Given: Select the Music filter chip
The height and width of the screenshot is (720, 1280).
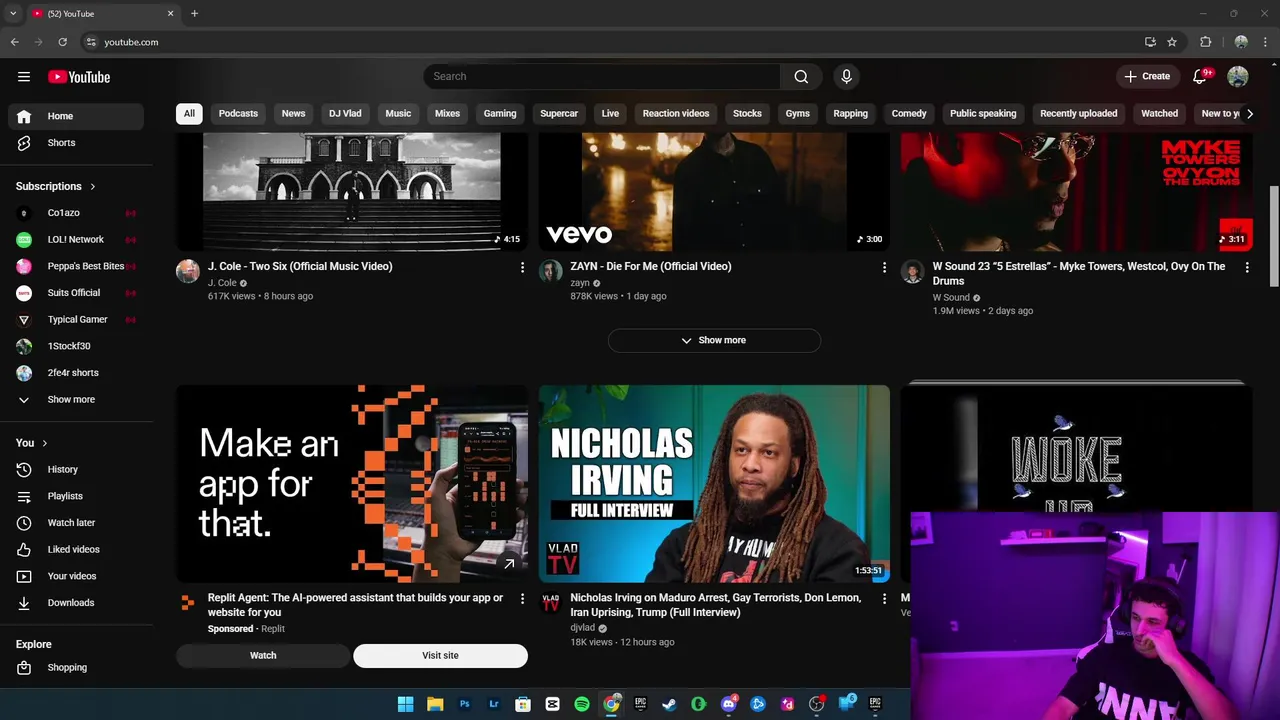Looking at the screenshot, I should (398, 113).
